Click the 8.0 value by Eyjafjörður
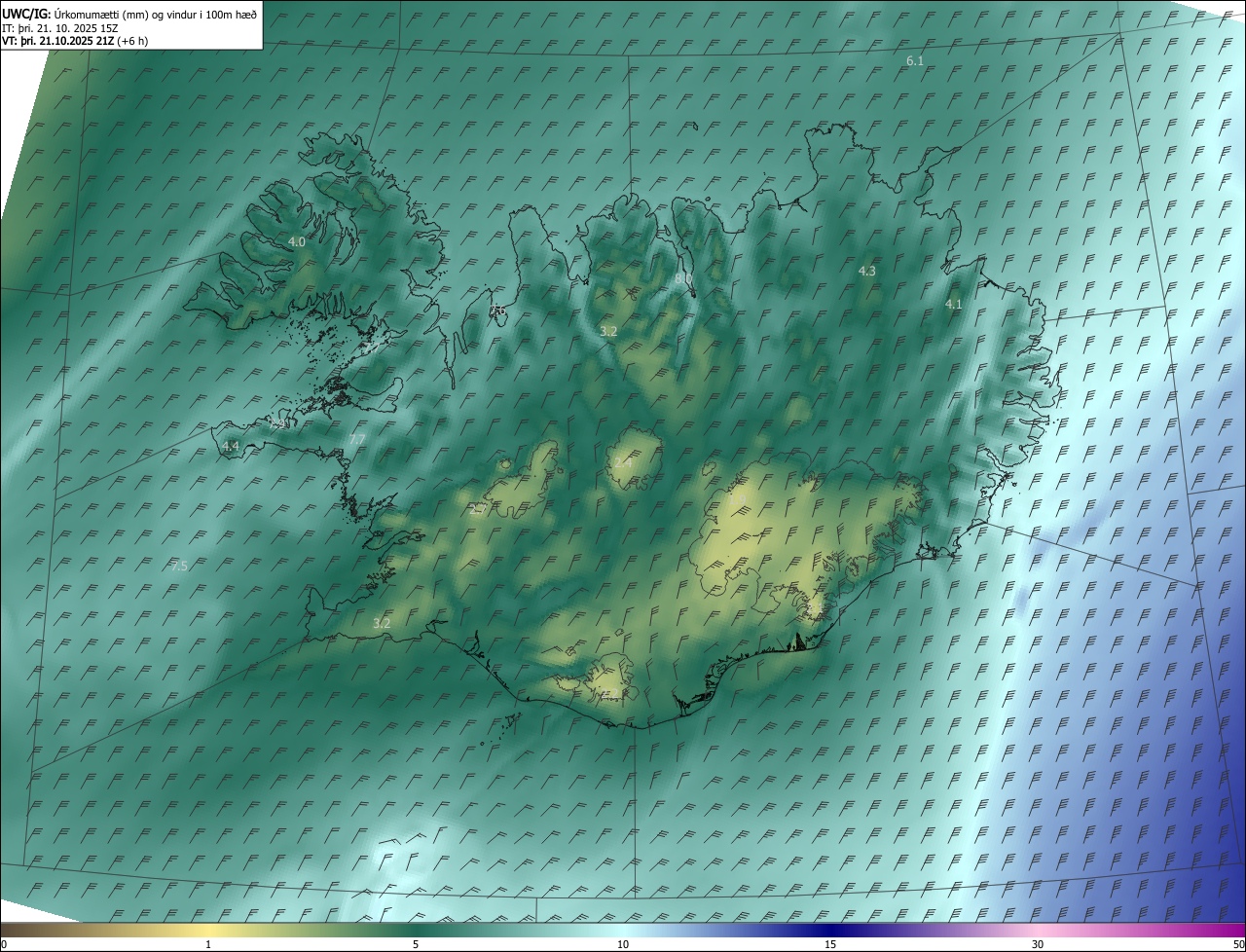 683,278
